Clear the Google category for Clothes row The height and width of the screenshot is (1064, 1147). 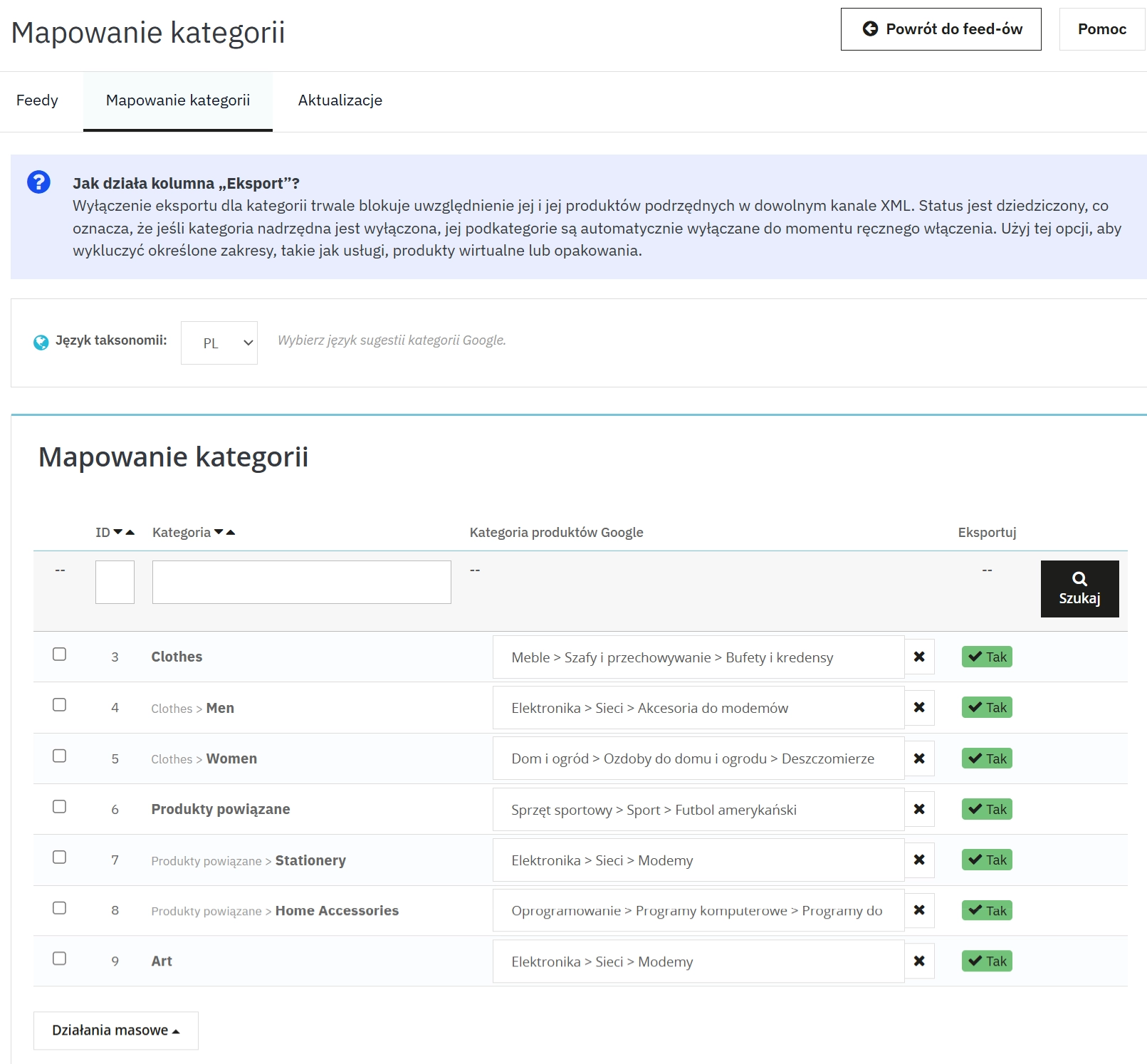[919, 657]
